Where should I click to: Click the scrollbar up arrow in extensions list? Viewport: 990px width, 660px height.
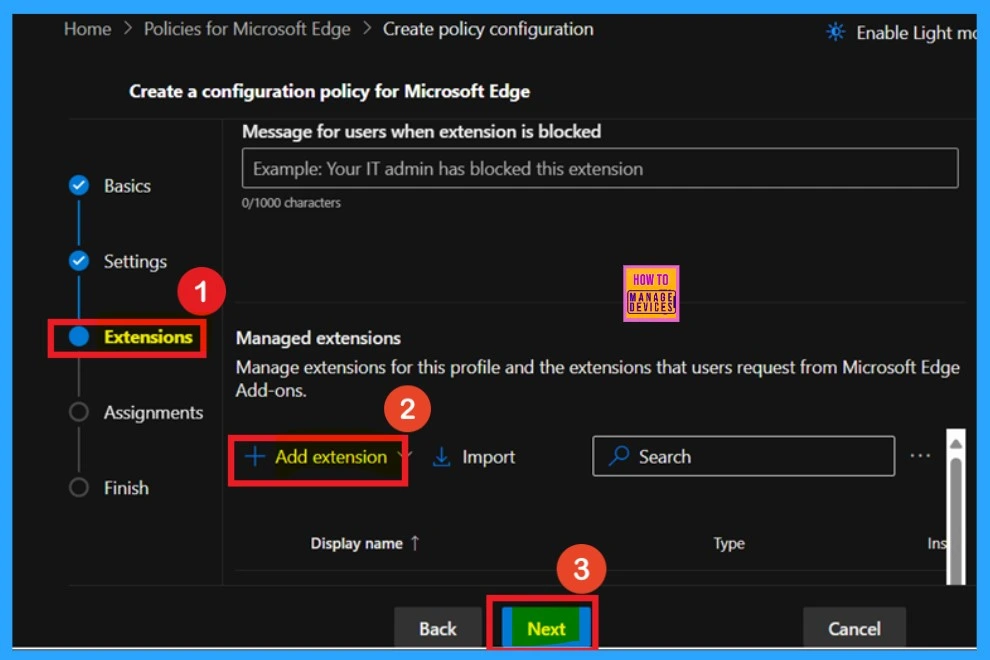956,442
